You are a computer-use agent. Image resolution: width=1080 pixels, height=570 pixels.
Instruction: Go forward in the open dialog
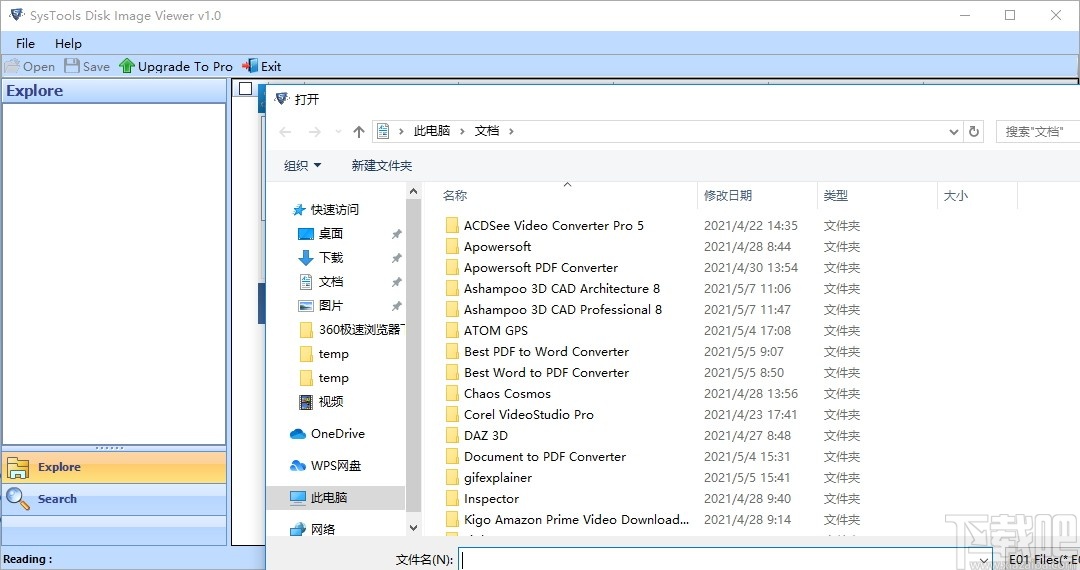(x=315, y=131)
